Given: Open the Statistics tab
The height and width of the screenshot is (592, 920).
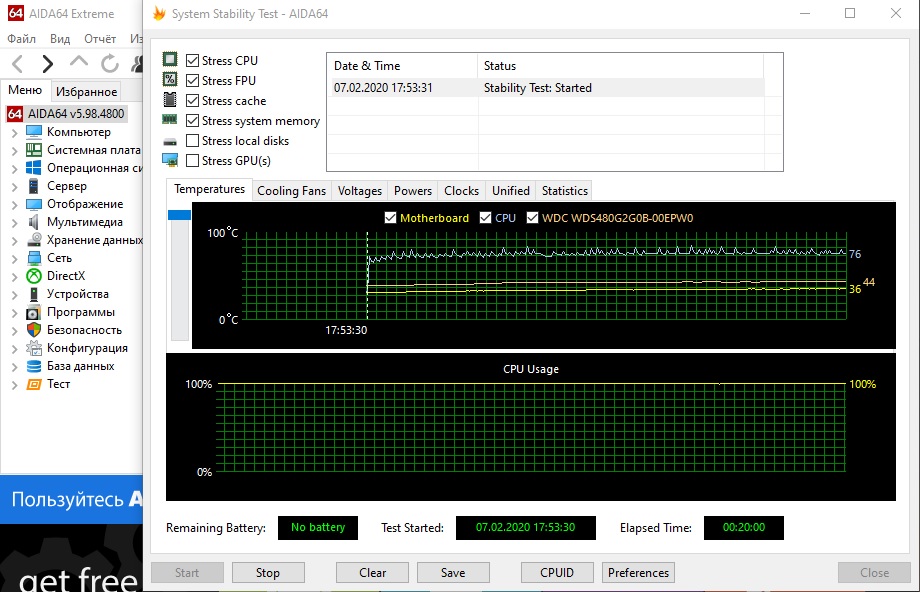Looking at the screenshot, I should (x=564, y=191).
